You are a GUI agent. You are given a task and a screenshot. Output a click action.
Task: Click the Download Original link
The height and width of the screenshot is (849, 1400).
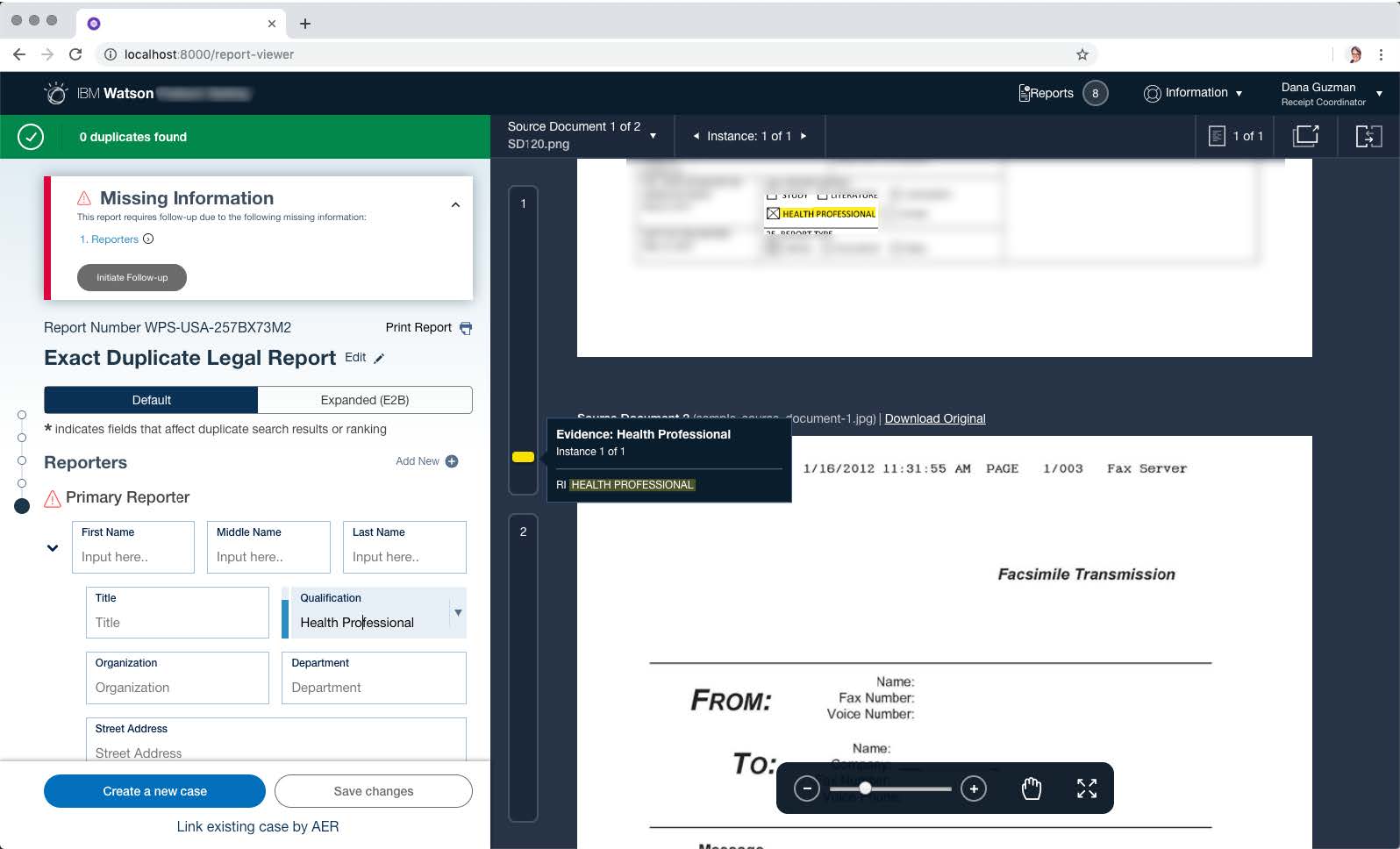[934, 418]
